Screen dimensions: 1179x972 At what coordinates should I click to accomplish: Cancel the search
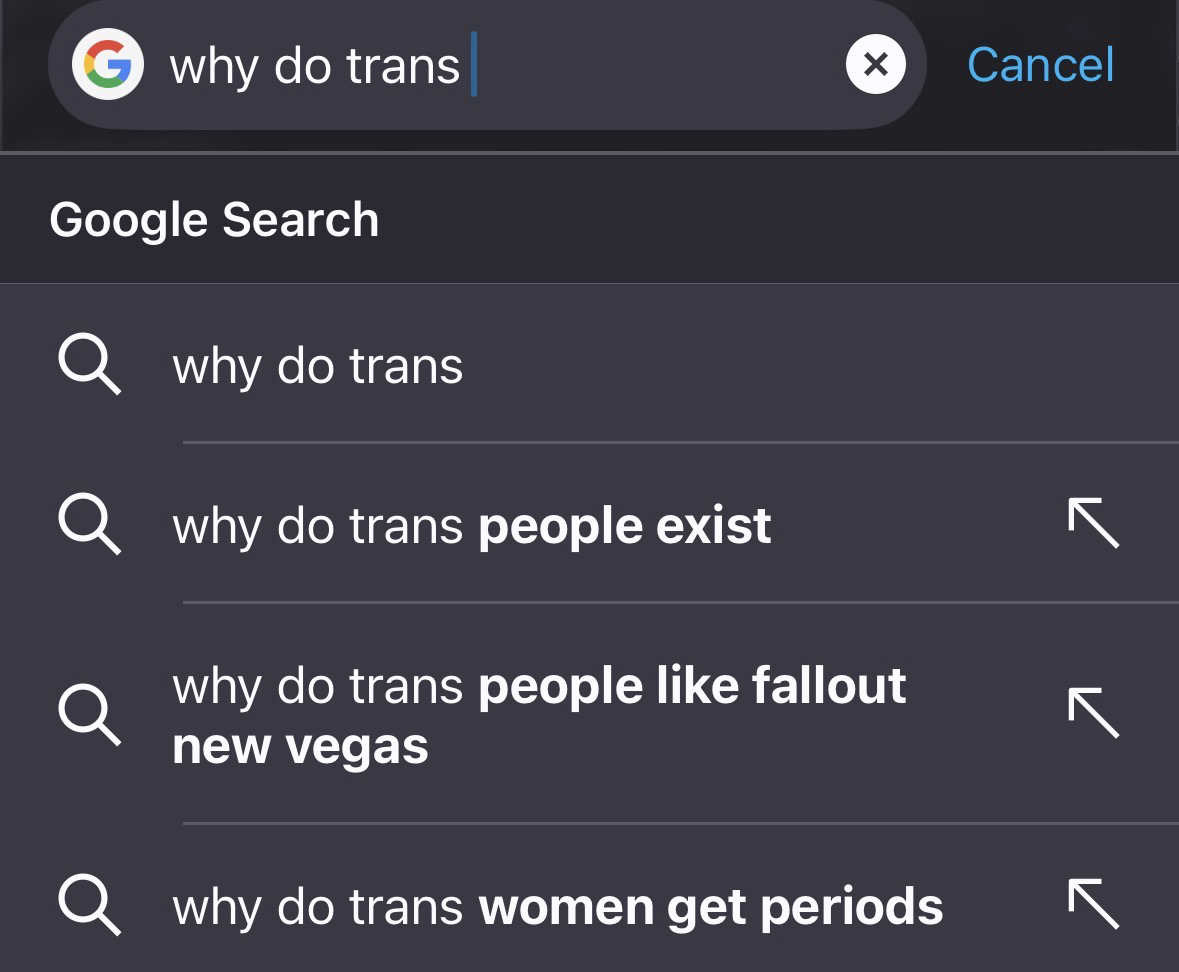pos(1040,65)
